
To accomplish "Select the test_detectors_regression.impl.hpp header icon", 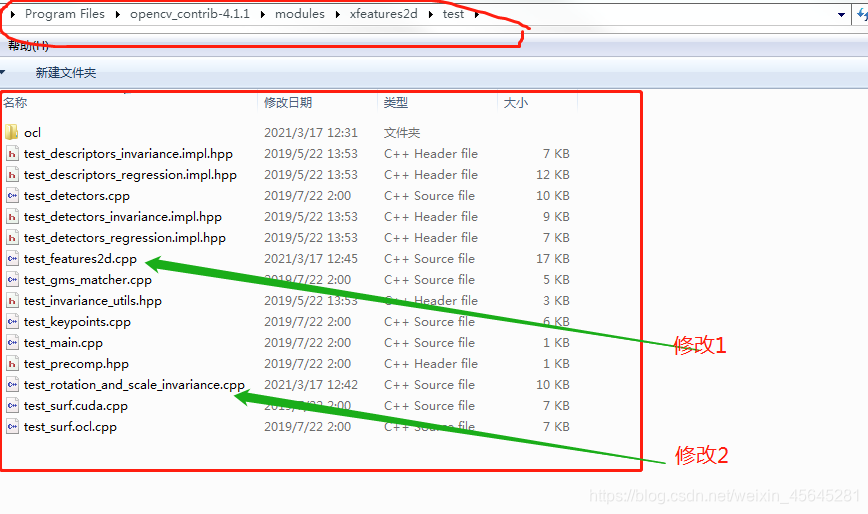I will [12, 237].
